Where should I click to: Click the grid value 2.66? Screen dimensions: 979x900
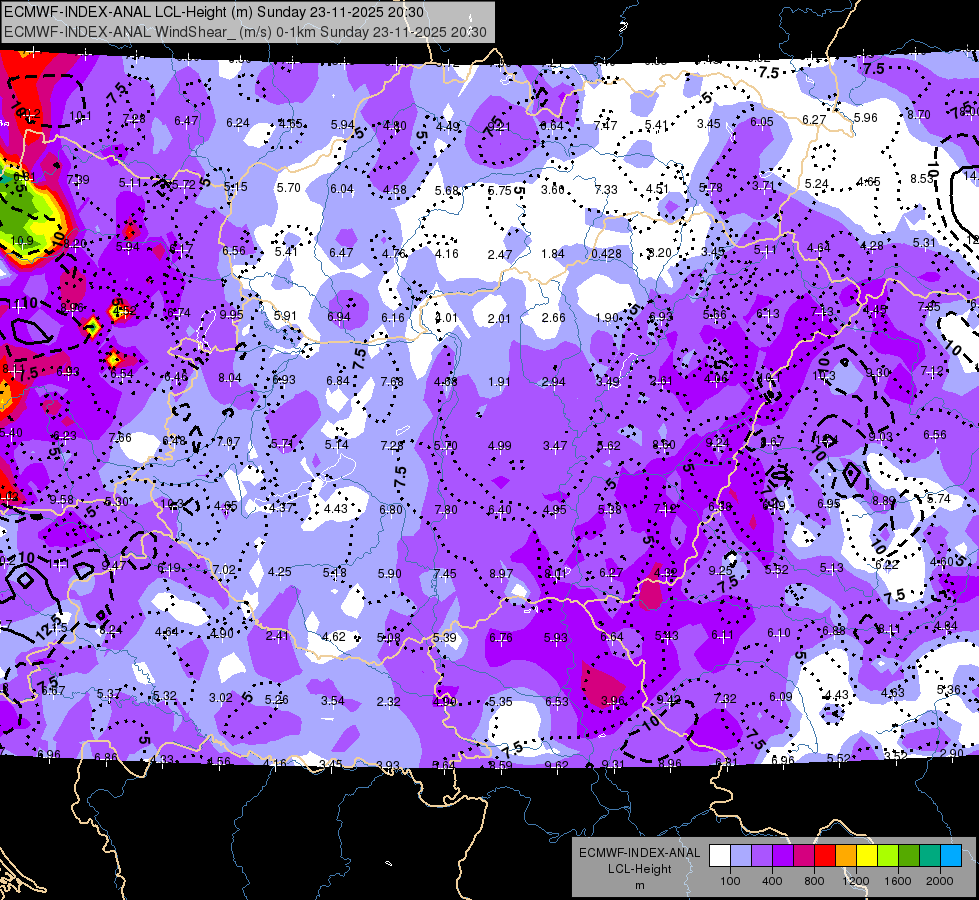coord(553,317)
